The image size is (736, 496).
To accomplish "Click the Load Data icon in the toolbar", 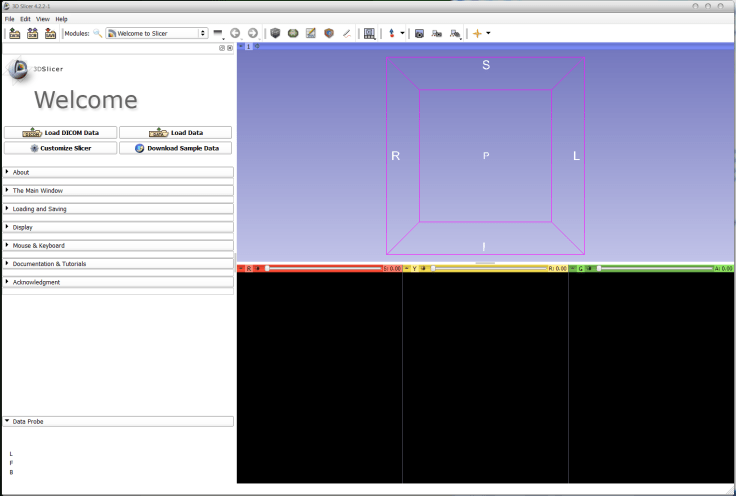I will tap(15, 33).
